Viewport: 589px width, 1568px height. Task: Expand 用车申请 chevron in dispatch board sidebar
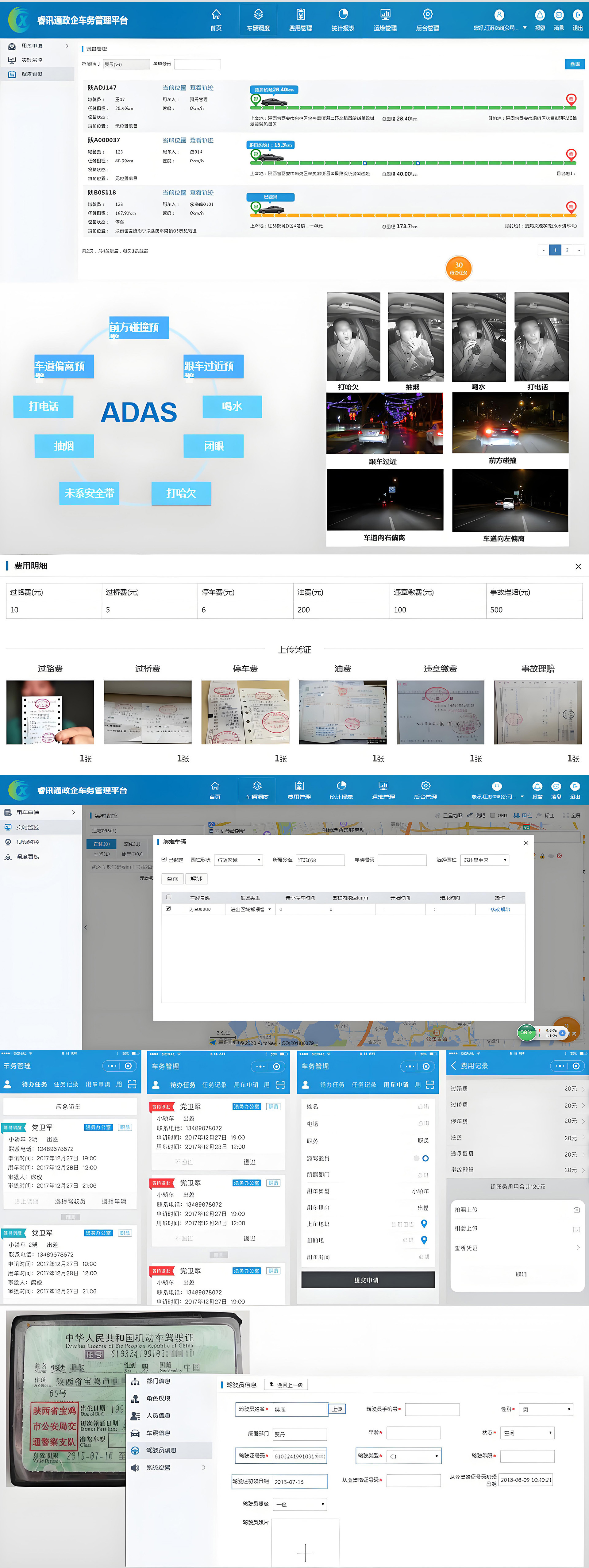click(x=67, y=46)
